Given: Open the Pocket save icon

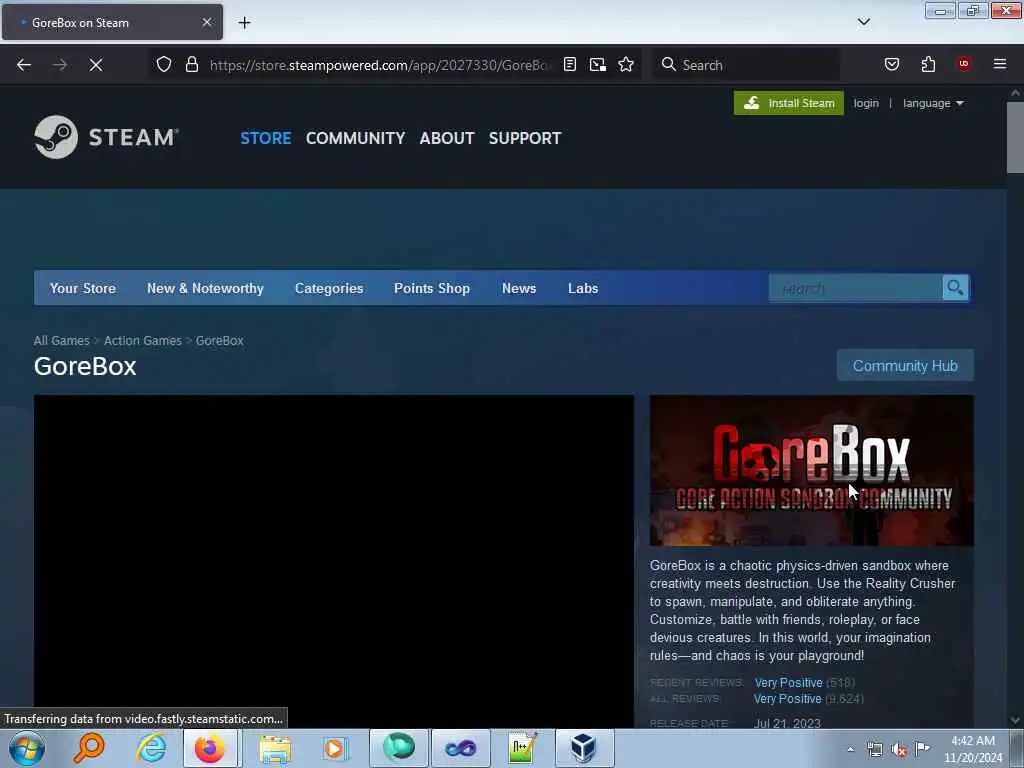Looking at the screenshot, I should pos(891,64).
